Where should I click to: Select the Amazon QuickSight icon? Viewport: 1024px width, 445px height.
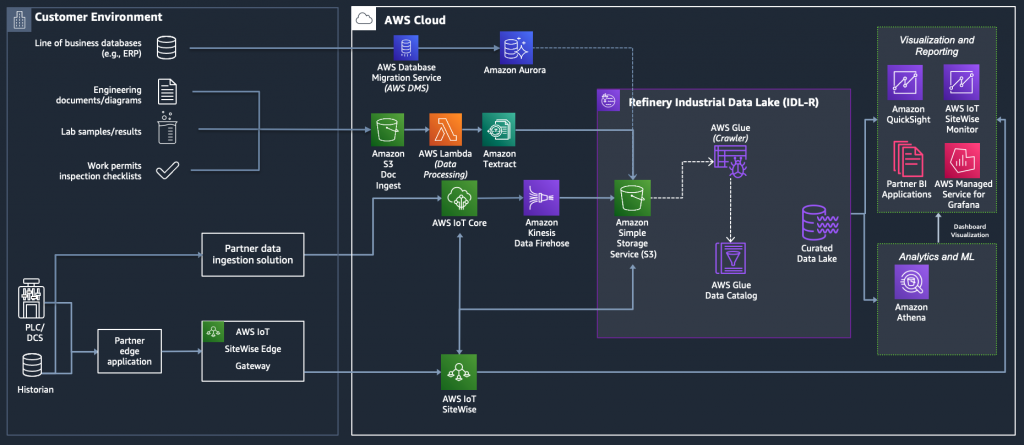905,81
